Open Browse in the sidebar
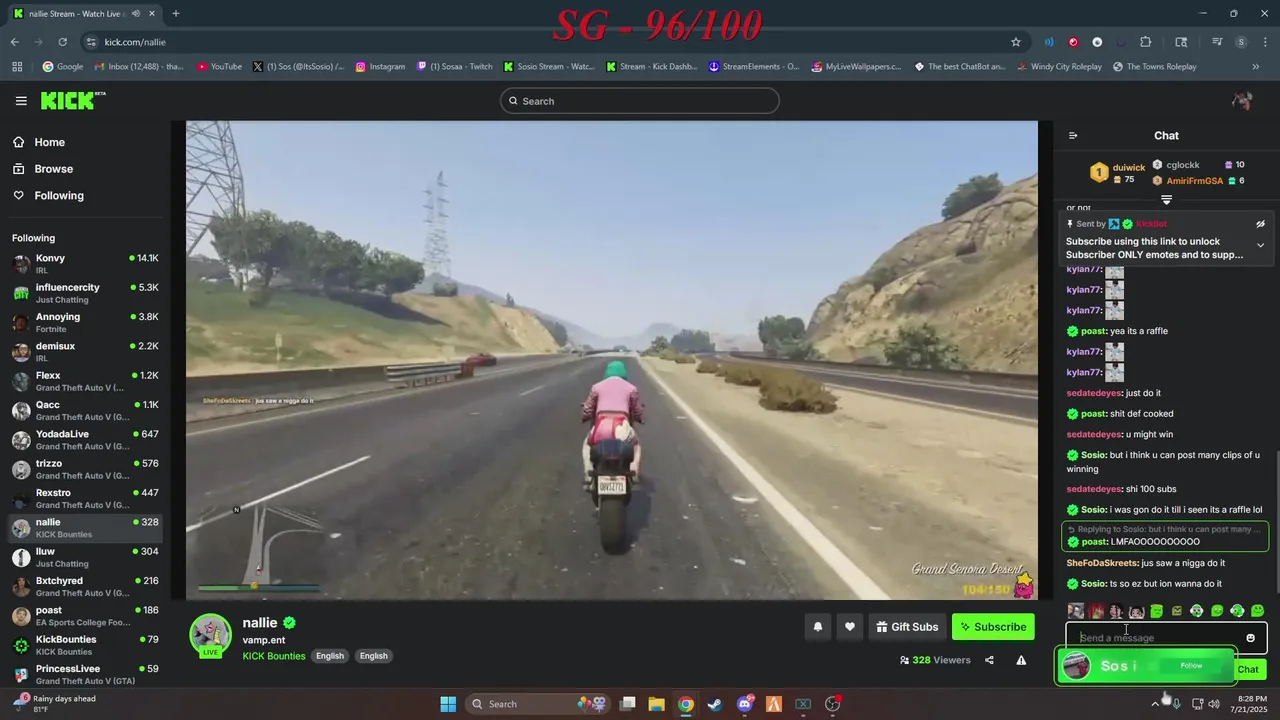This screenshot has height=720, width=1280. click(53, 169)
